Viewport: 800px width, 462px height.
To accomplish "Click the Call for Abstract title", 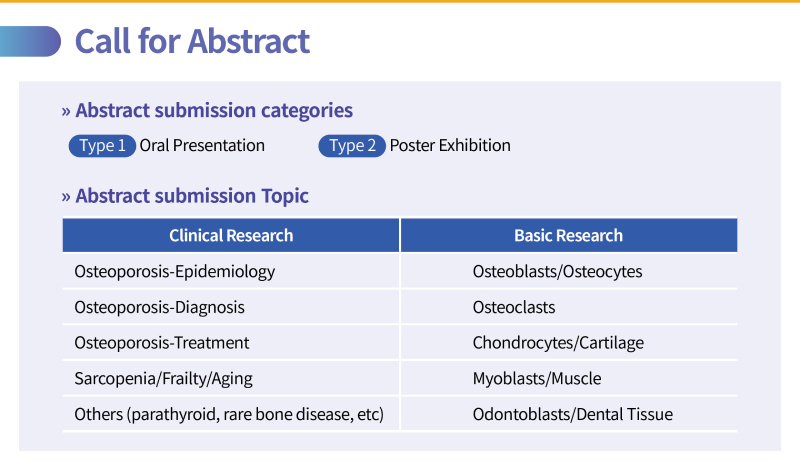I will pos(192,41).
